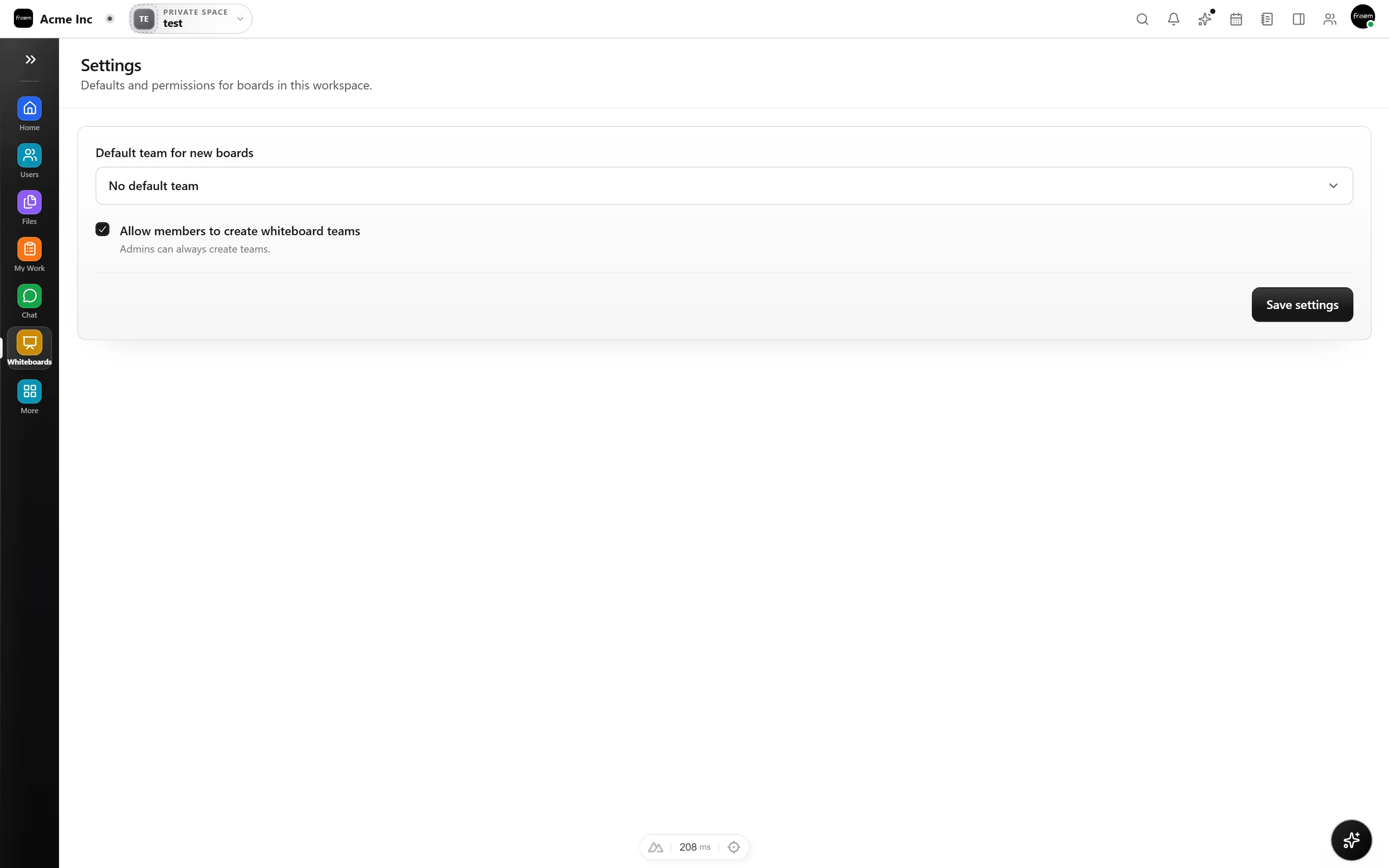Click the inspector target icon in devtools bar
This screenshot has width=1389, height=868.
[734, 847]
